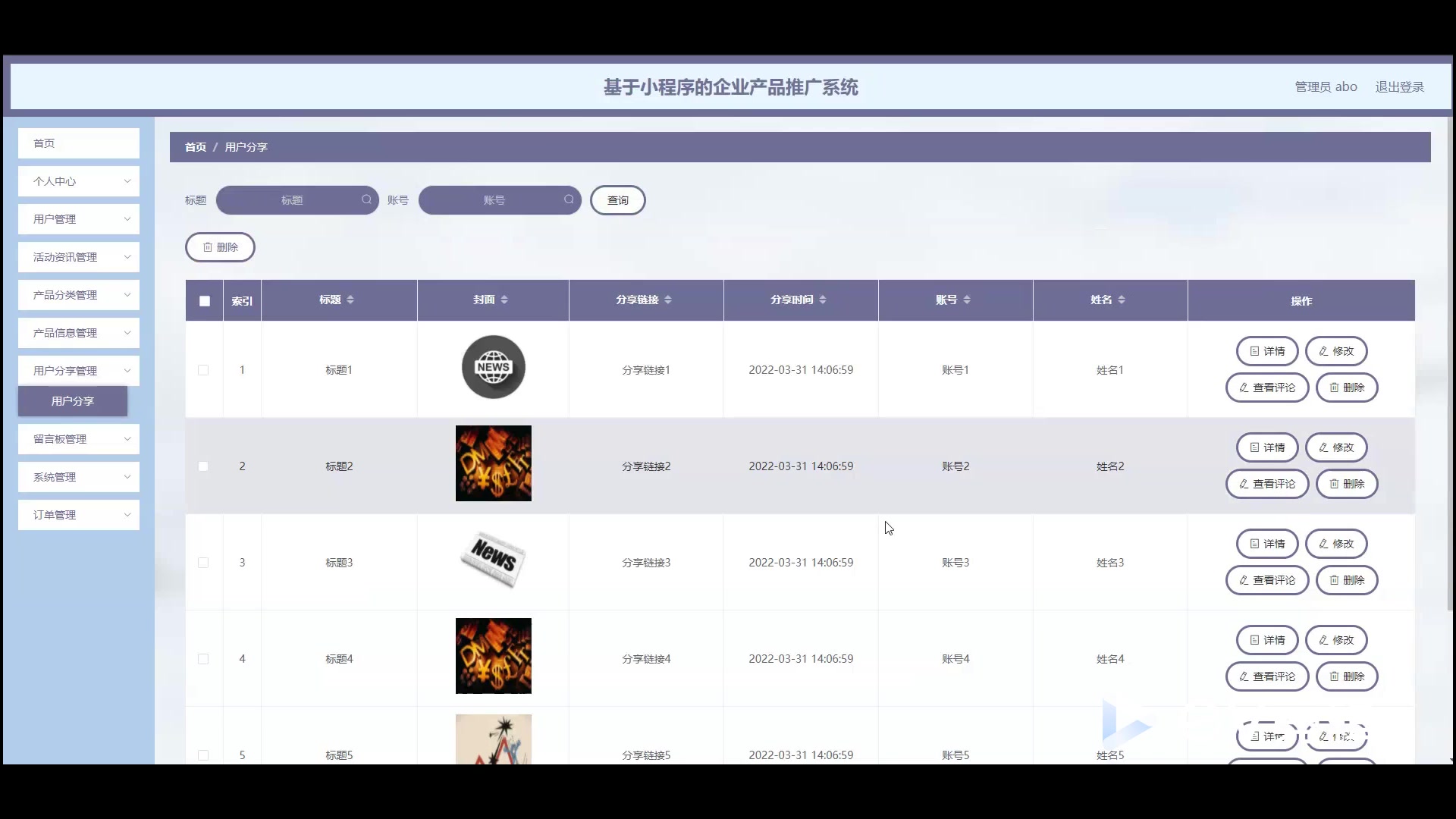This screenshot has height=819, width=1456.
Task: Check the checkbox for row 3
Action: click(203, 563)
